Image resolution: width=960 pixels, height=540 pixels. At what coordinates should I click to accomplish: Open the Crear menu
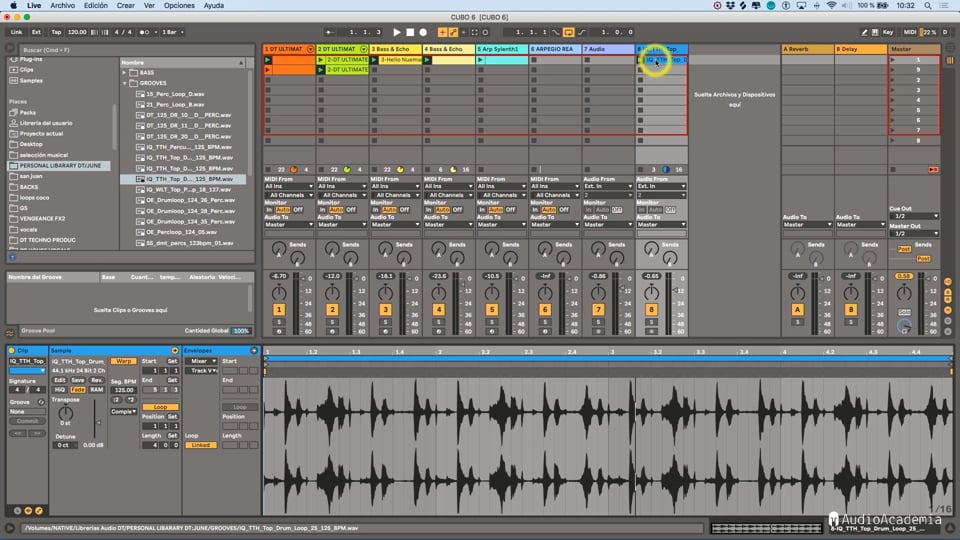click(x=126, y=6)
